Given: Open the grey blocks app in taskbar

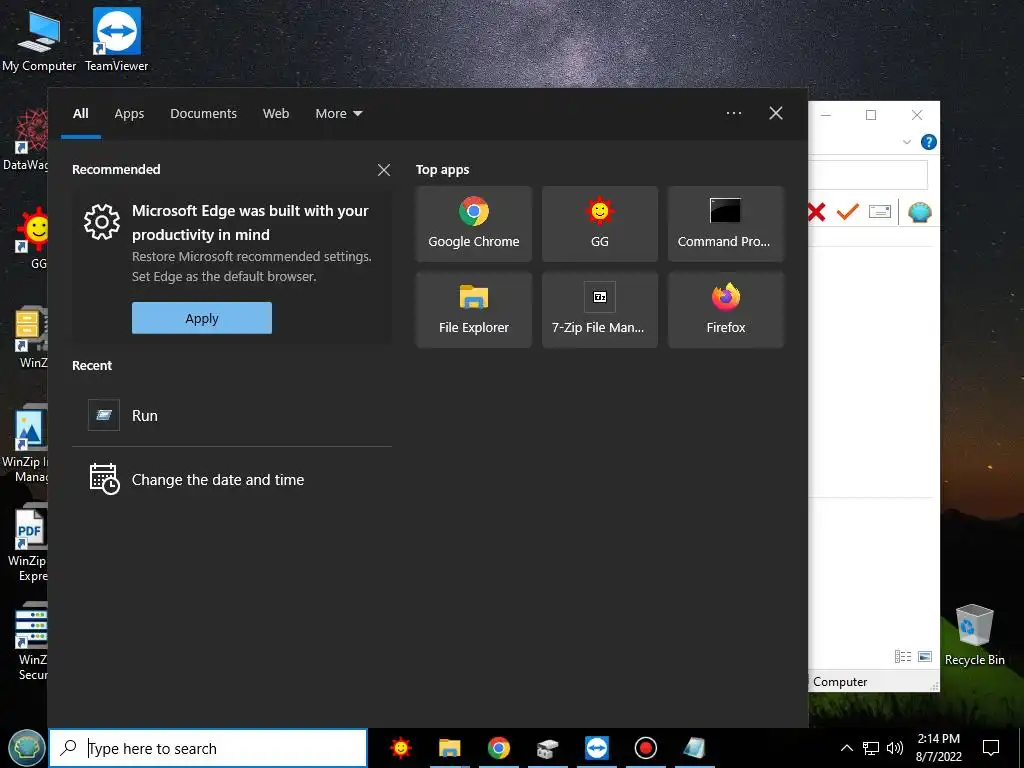Looking at the screenshot, I should click(x=547, y=748).
